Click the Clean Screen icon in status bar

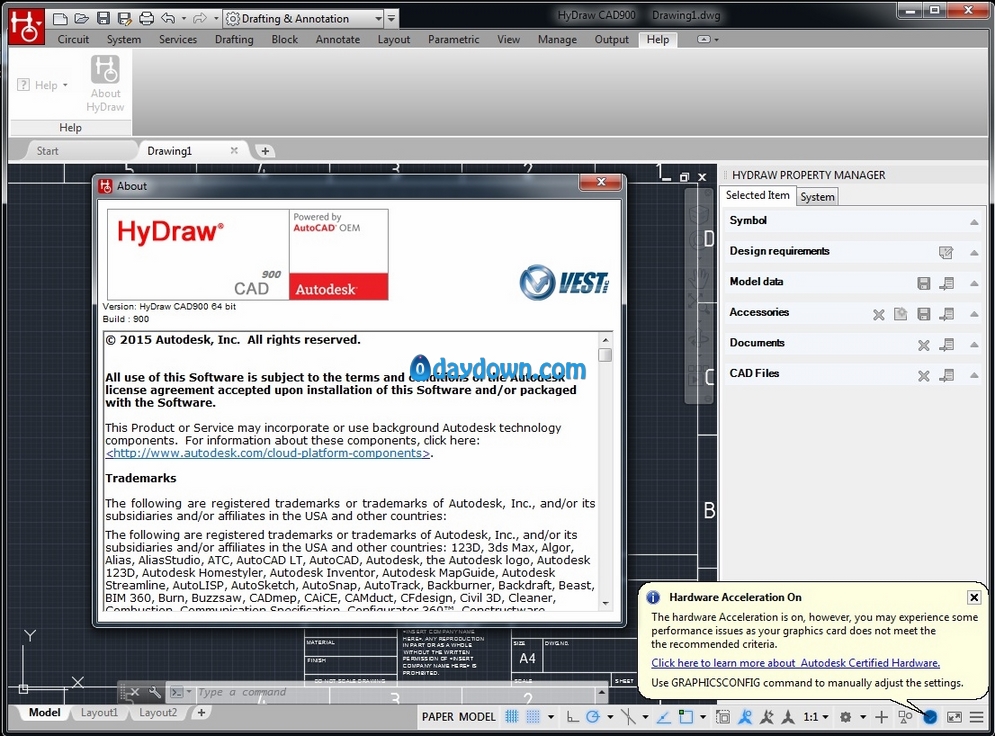[954, 717]
